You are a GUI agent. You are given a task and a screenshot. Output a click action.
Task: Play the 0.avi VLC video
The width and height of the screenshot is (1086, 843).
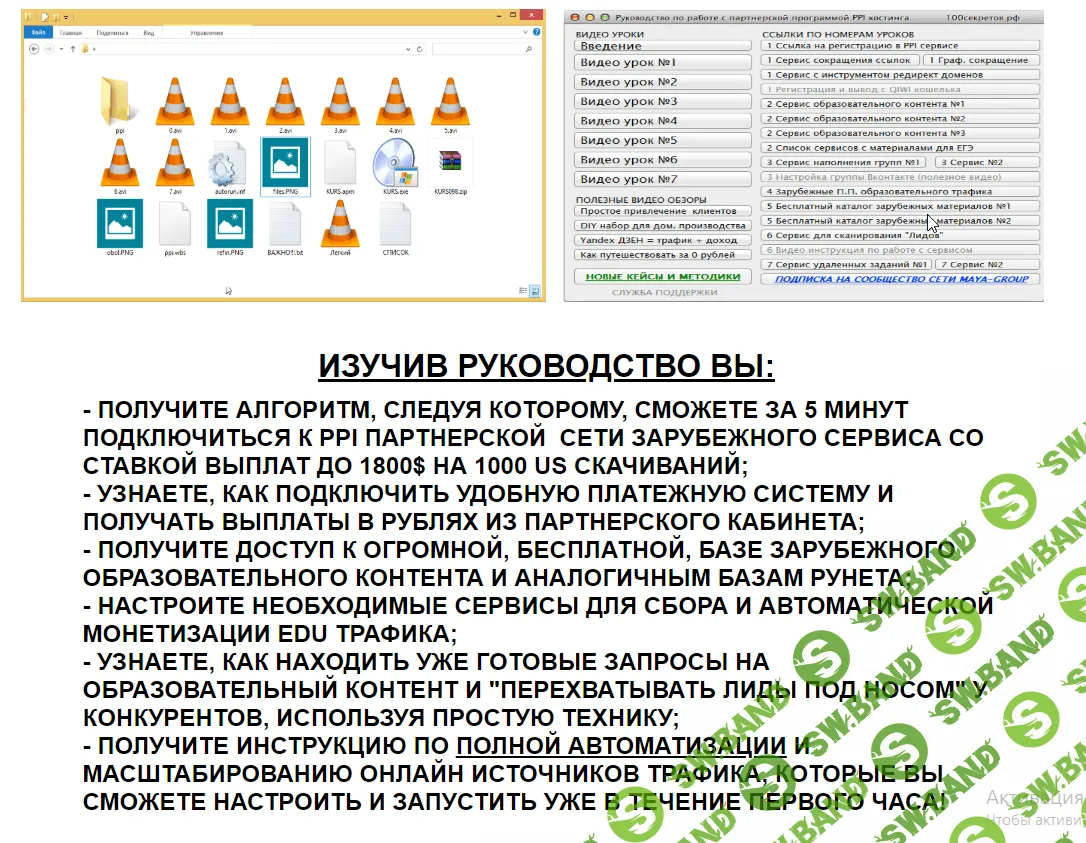175,102
